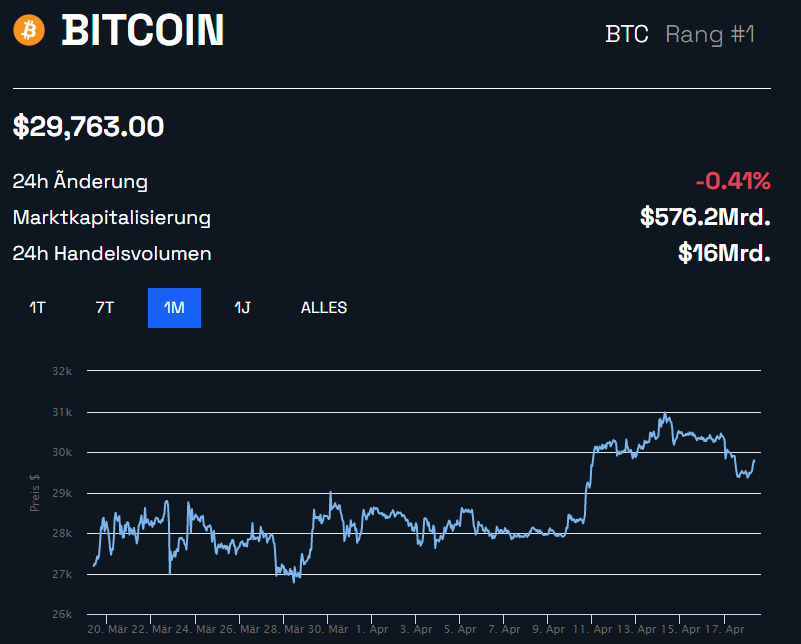Show ALLES historical price range

pyautogui.click(x=323, y=307)
